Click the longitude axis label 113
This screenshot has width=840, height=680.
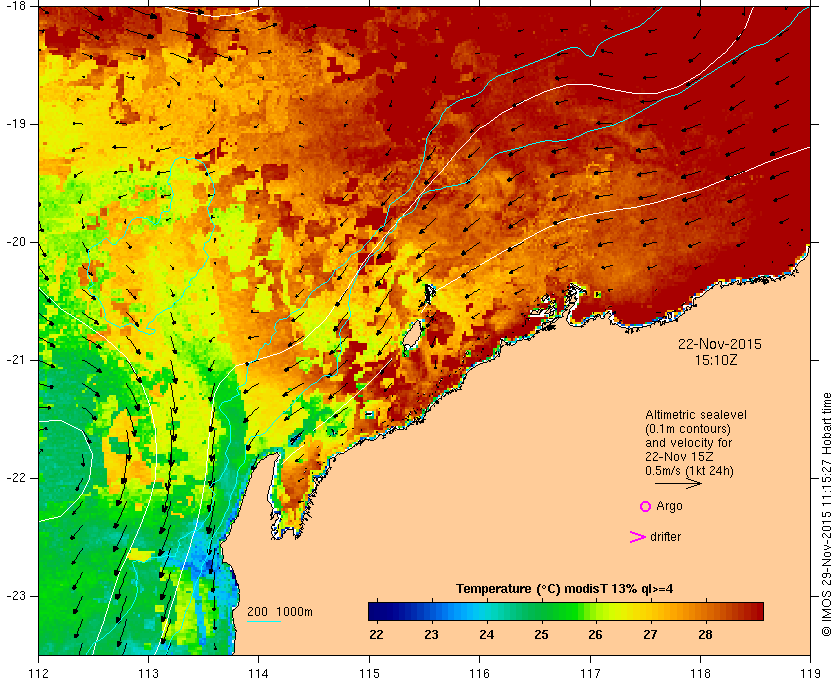point(148,674)
